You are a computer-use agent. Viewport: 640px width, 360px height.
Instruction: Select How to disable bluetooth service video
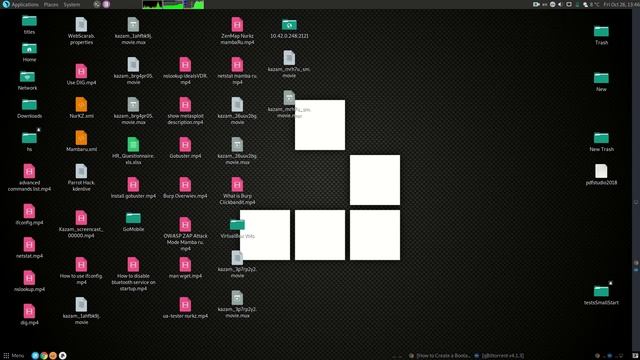tap(133, 274)
